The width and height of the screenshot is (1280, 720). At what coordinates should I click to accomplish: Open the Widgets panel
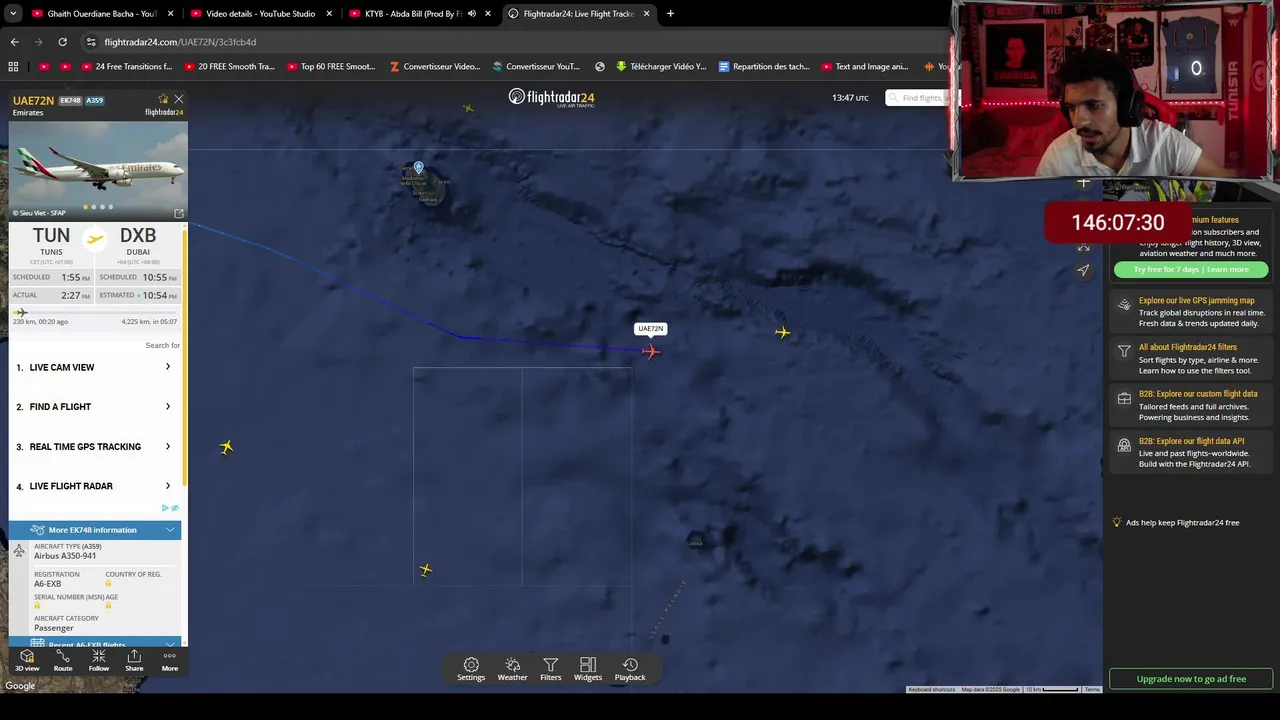pos(588,670)
